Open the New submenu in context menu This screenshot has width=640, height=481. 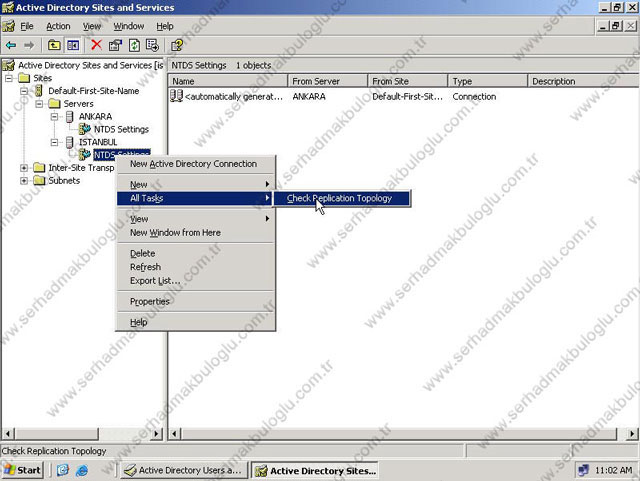pyautogui.click(x=196, y=185)
